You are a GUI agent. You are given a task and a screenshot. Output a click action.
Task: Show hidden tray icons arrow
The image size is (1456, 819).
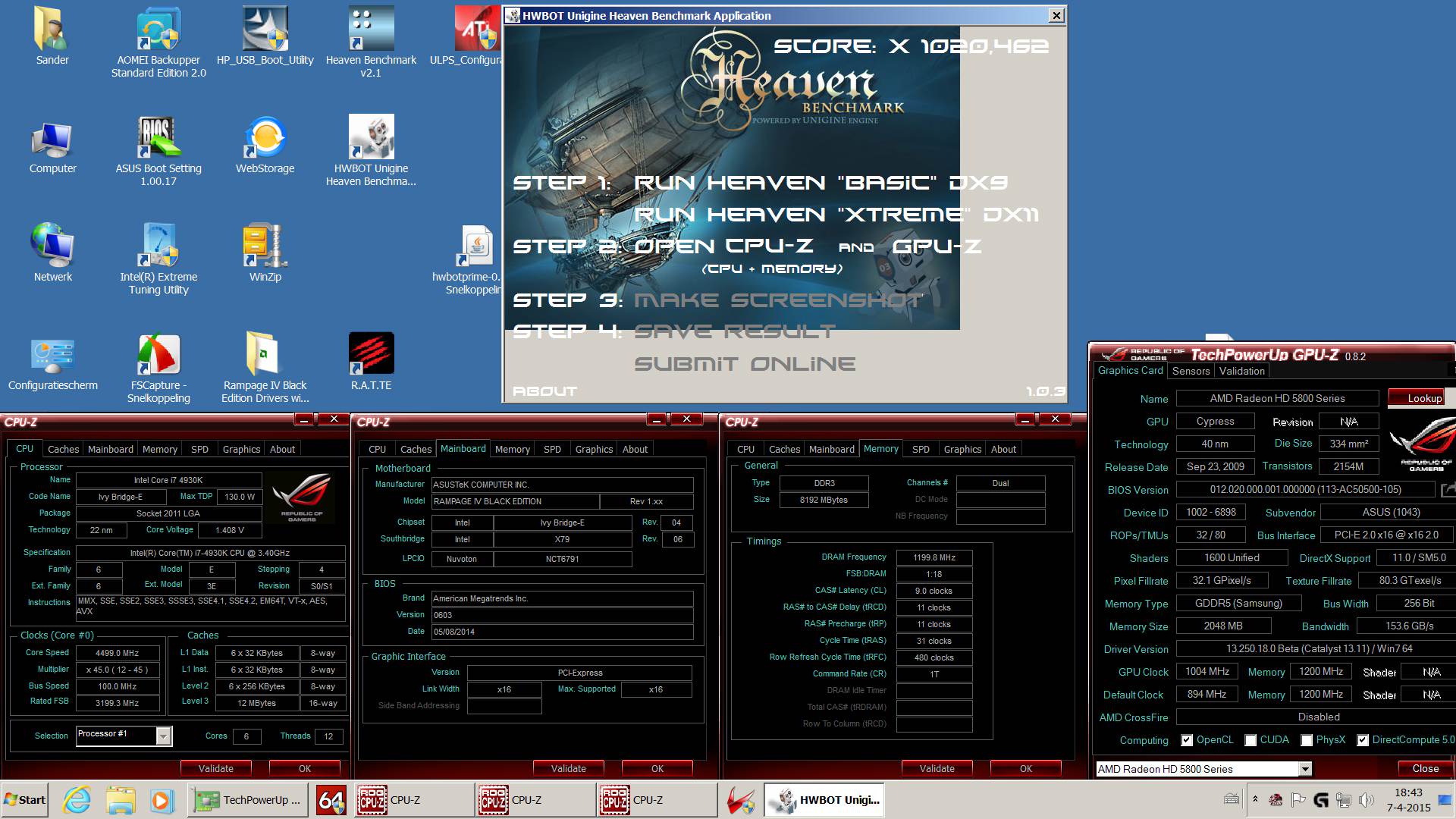coord(1255,799)
